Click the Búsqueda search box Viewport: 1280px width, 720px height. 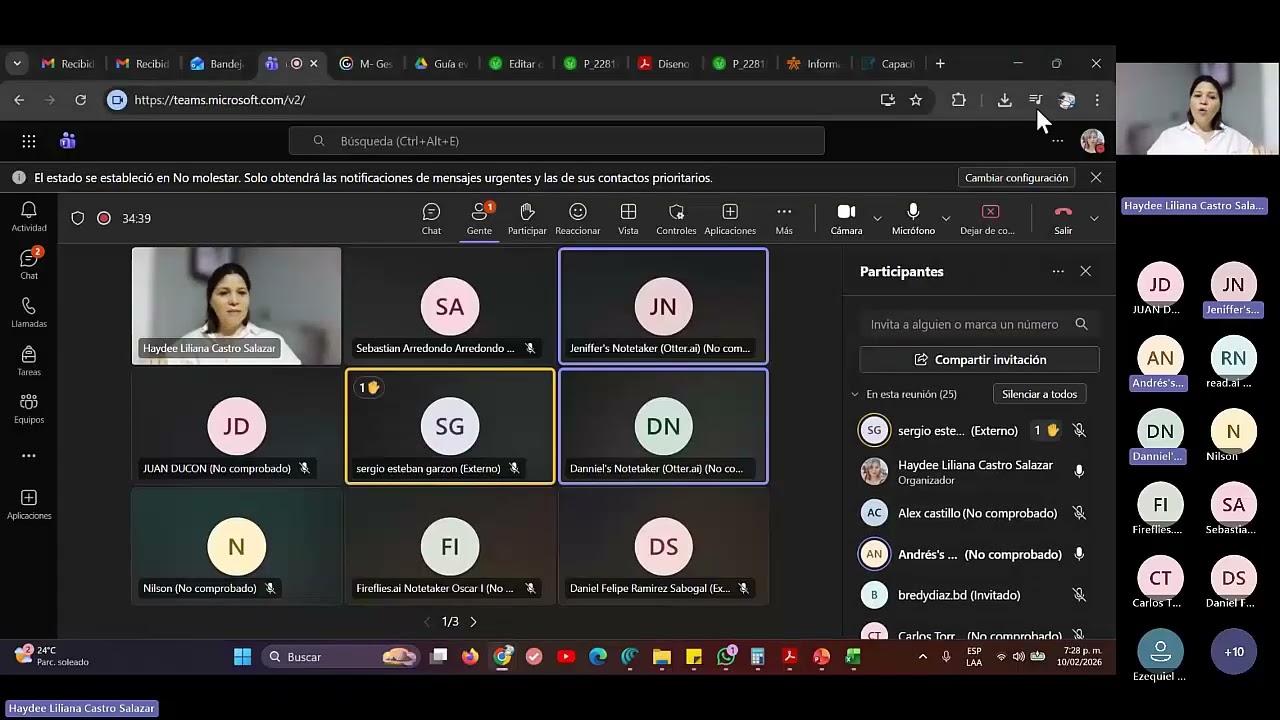tap(556, 141)
